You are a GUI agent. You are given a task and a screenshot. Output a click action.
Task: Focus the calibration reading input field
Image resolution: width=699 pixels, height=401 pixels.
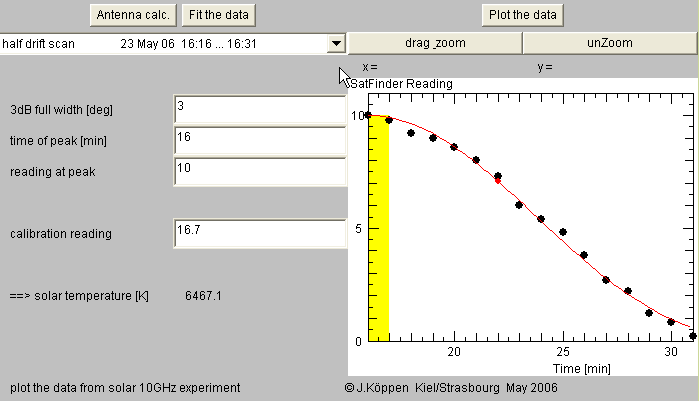(x=260, y=233)
